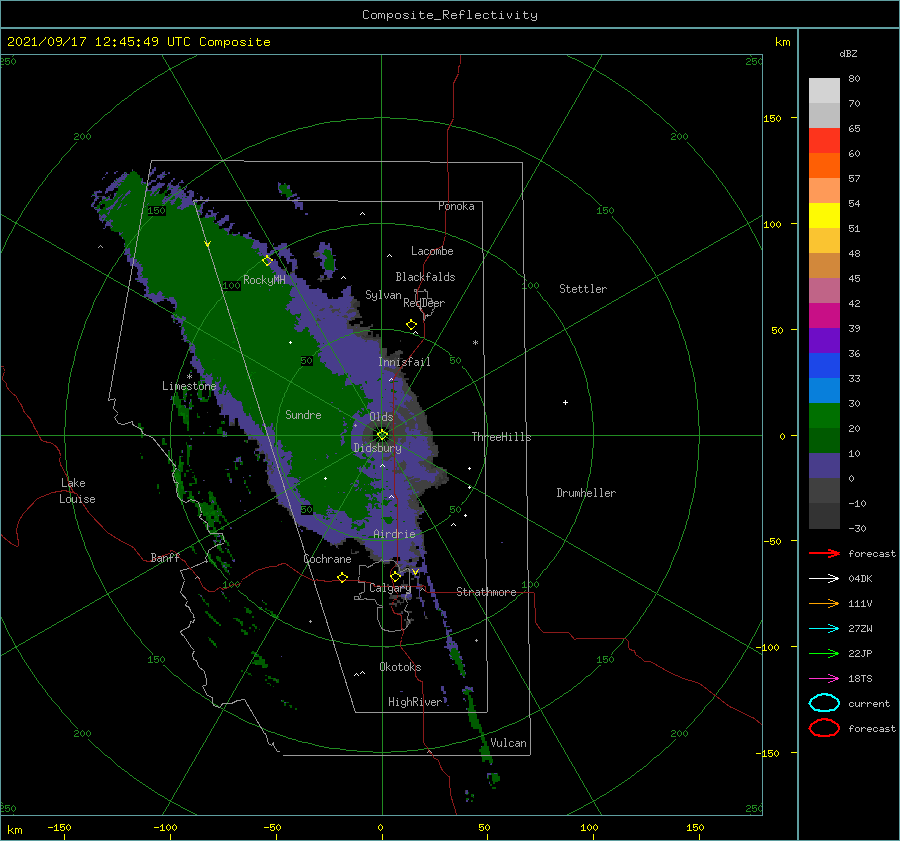Select the slate purple 10 dBZ swatch
This screenshot has height=841, width=900.
click(x=824, y=465)
